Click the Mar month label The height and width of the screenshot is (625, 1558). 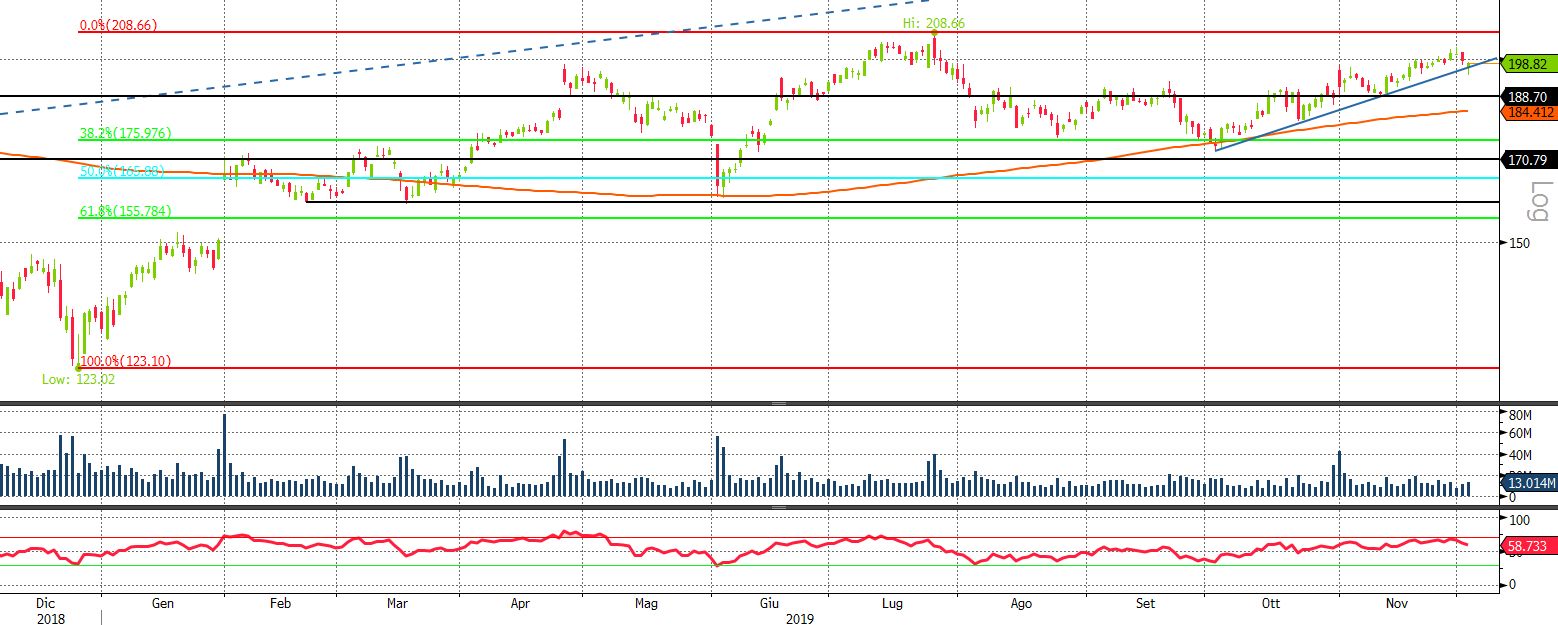click(x=397, y=604)
